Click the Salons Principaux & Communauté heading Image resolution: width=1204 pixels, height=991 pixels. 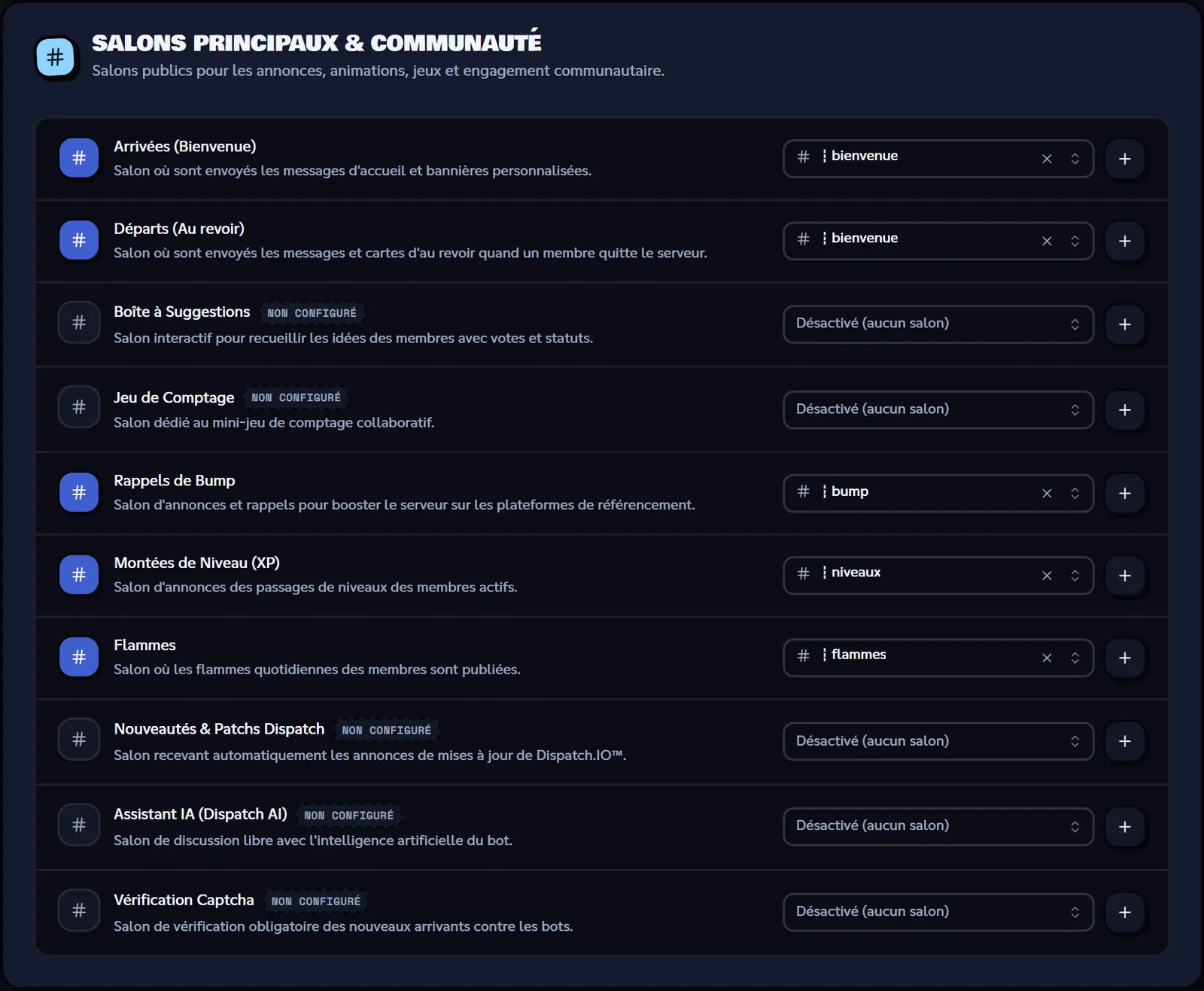point(317,43)
